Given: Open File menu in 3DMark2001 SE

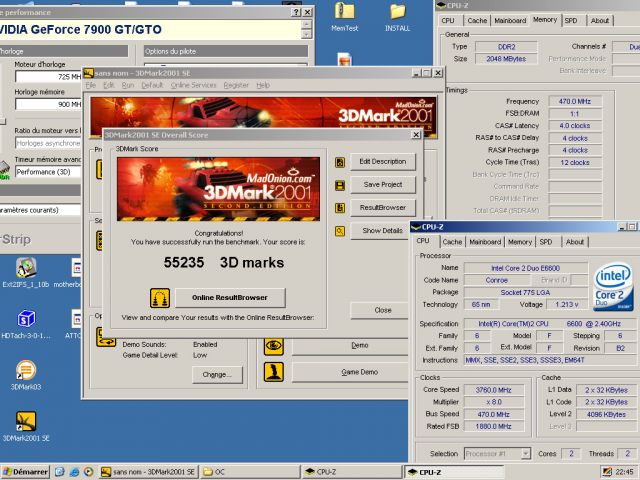Looking at the screenshot, I should tap(91, 85).
